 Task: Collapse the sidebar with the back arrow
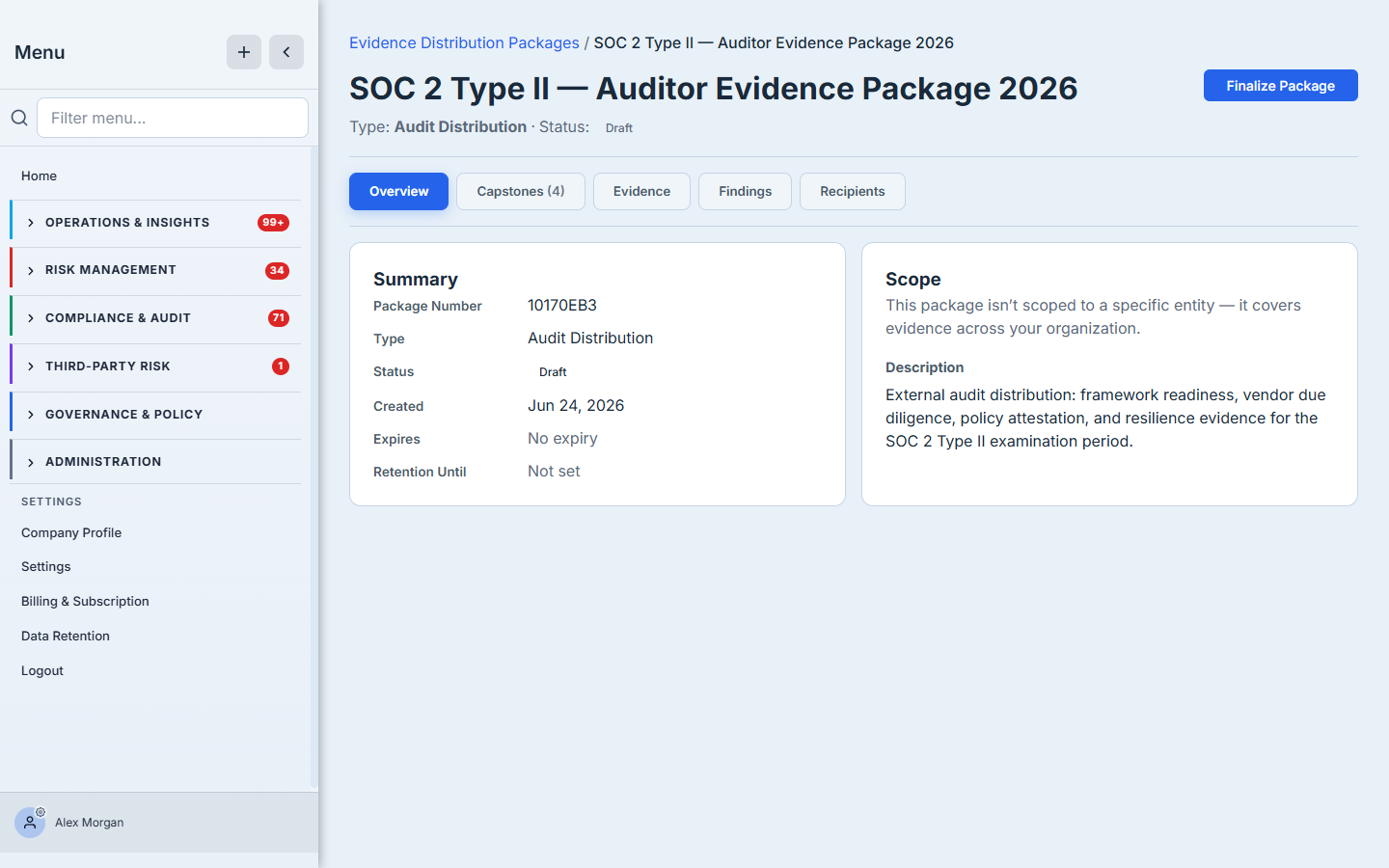coord(286,52)
